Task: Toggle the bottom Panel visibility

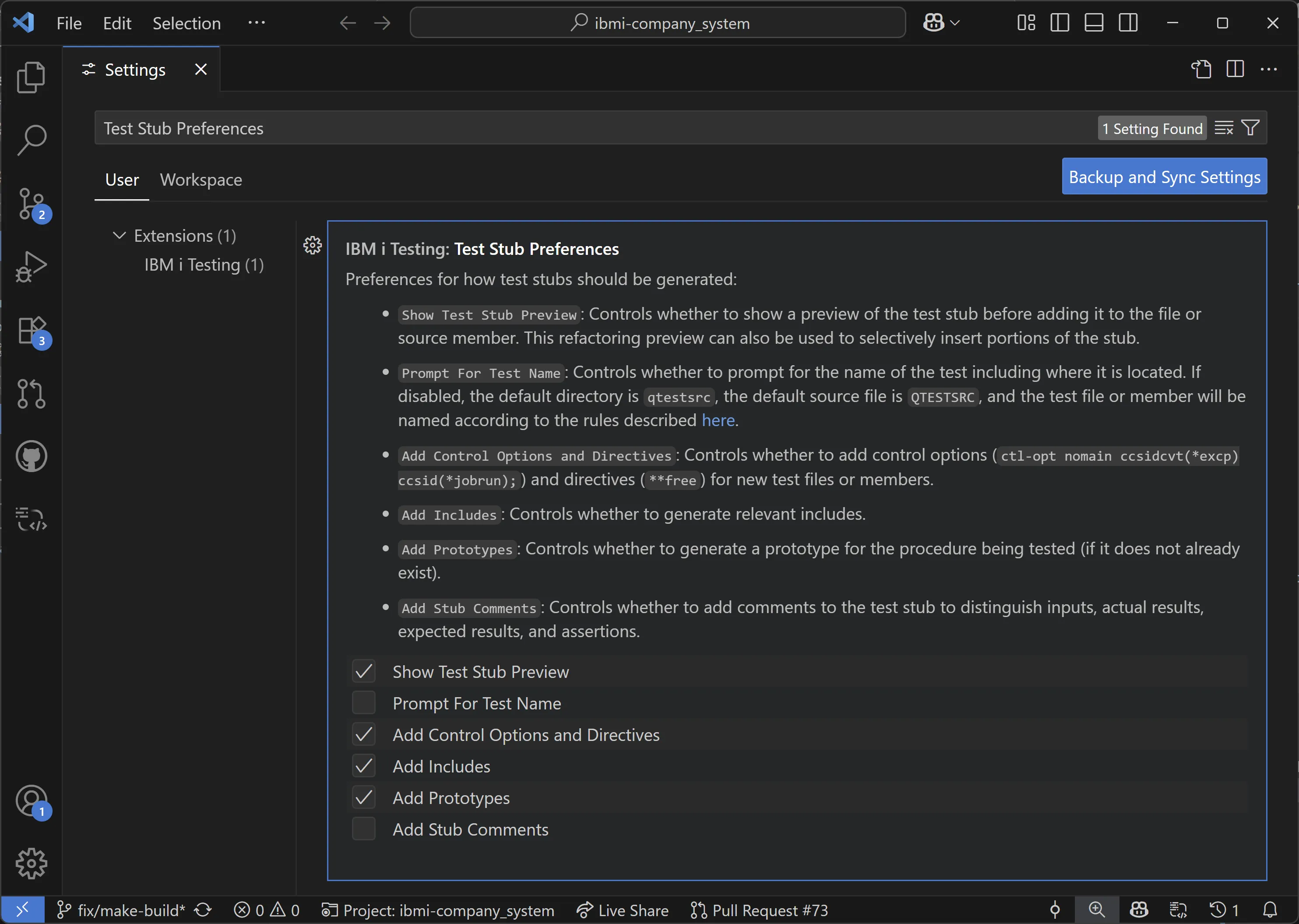Action: click(x=1094, y=23)
